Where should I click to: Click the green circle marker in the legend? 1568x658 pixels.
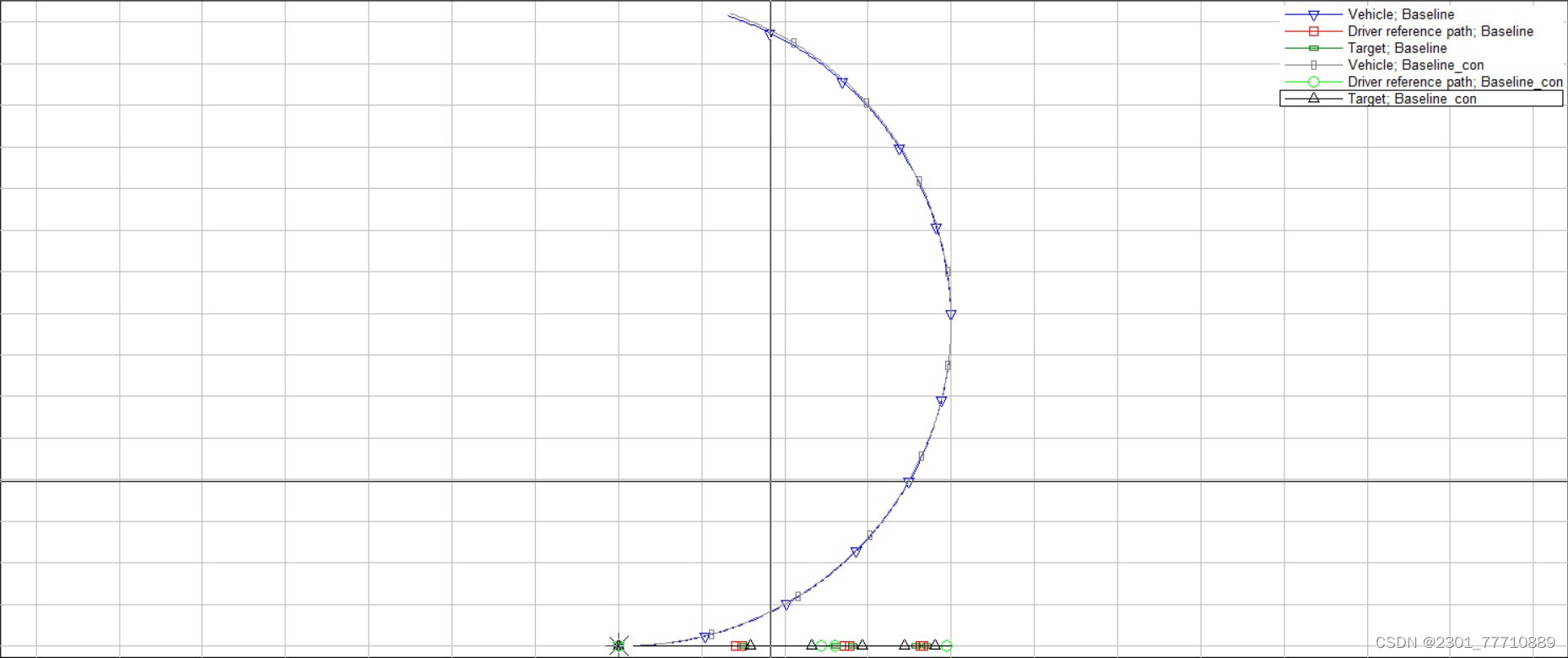click(x=1313, y=82)
